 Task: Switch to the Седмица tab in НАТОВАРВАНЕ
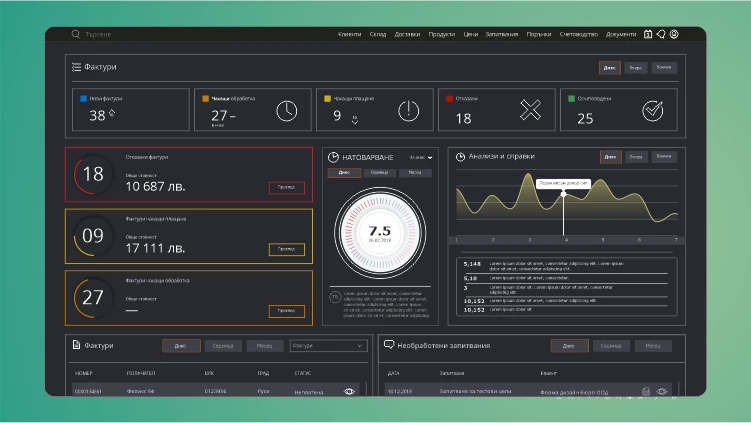pyautogui.click(x=379, y=172)
